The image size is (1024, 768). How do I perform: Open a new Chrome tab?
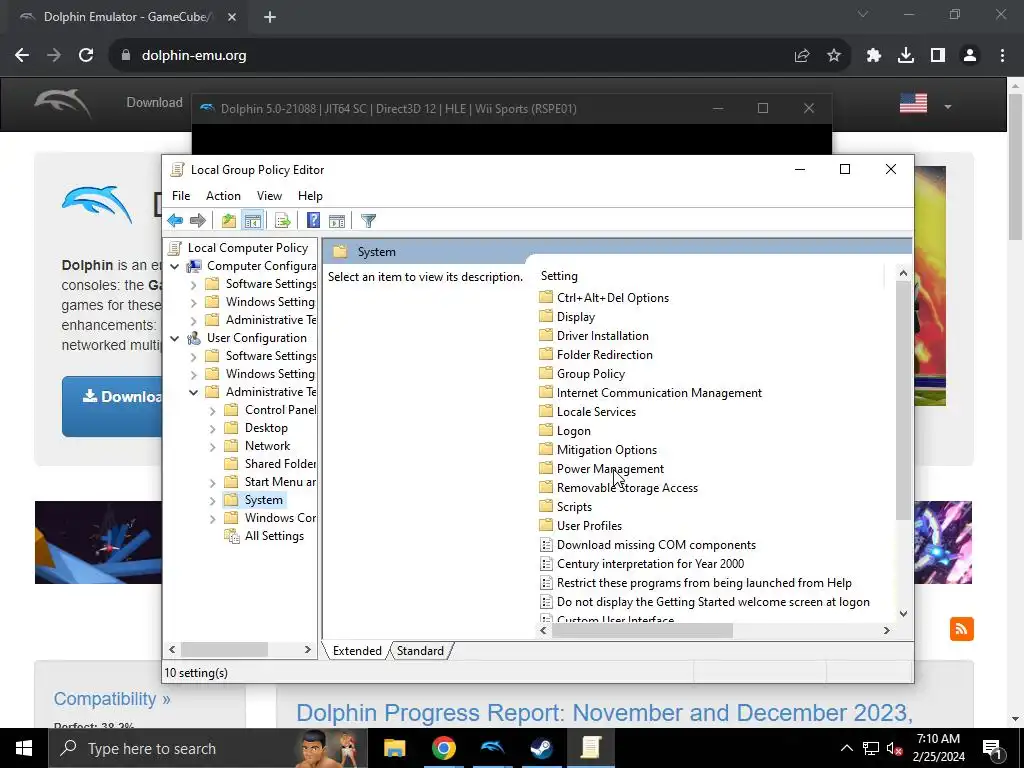tap(270, 17)
